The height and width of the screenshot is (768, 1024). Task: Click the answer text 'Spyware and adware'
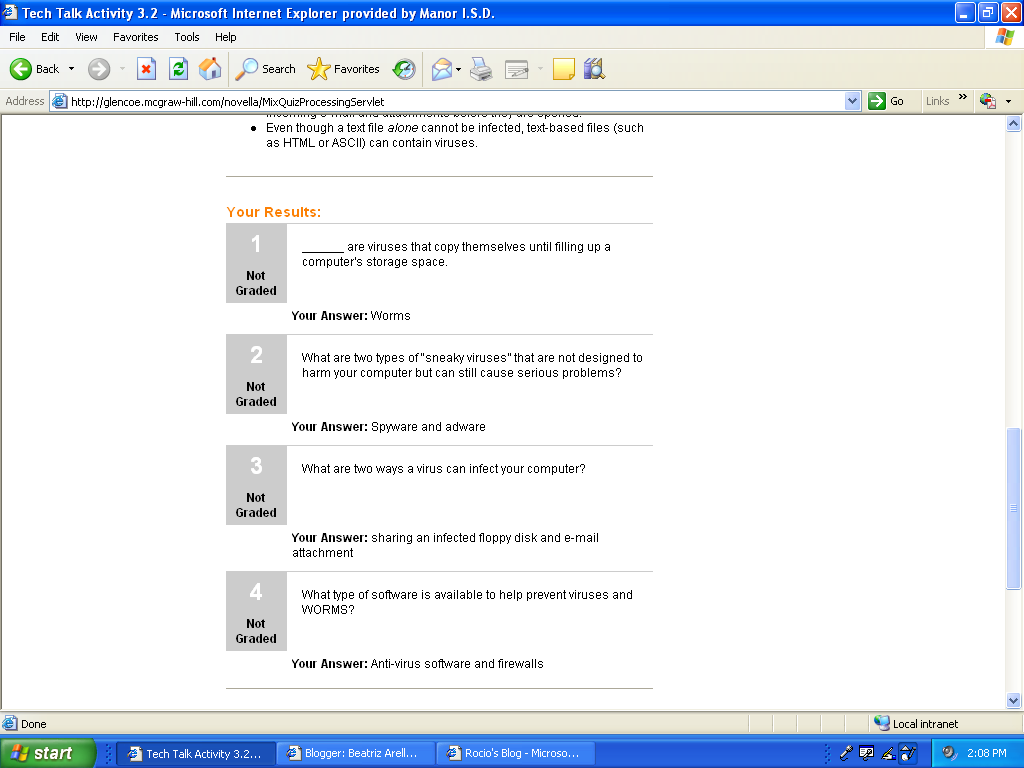coord(428,426)
